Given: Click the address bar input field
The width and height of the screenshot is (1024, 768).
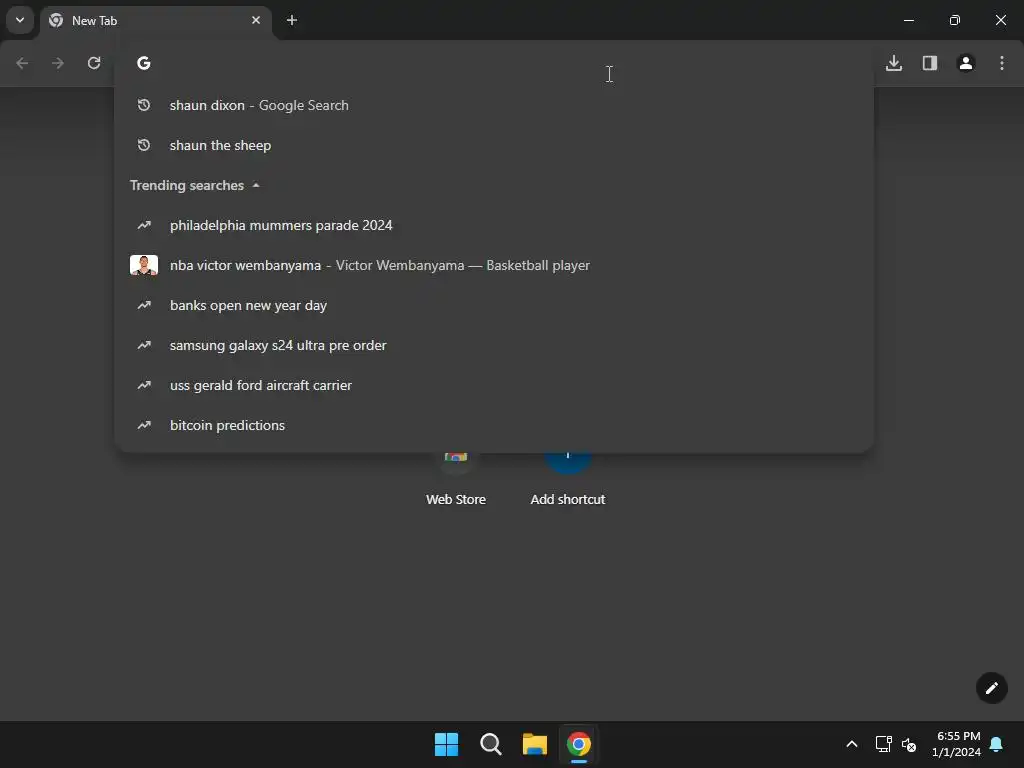Looking at the screenshot, I should tap(494, 63).
